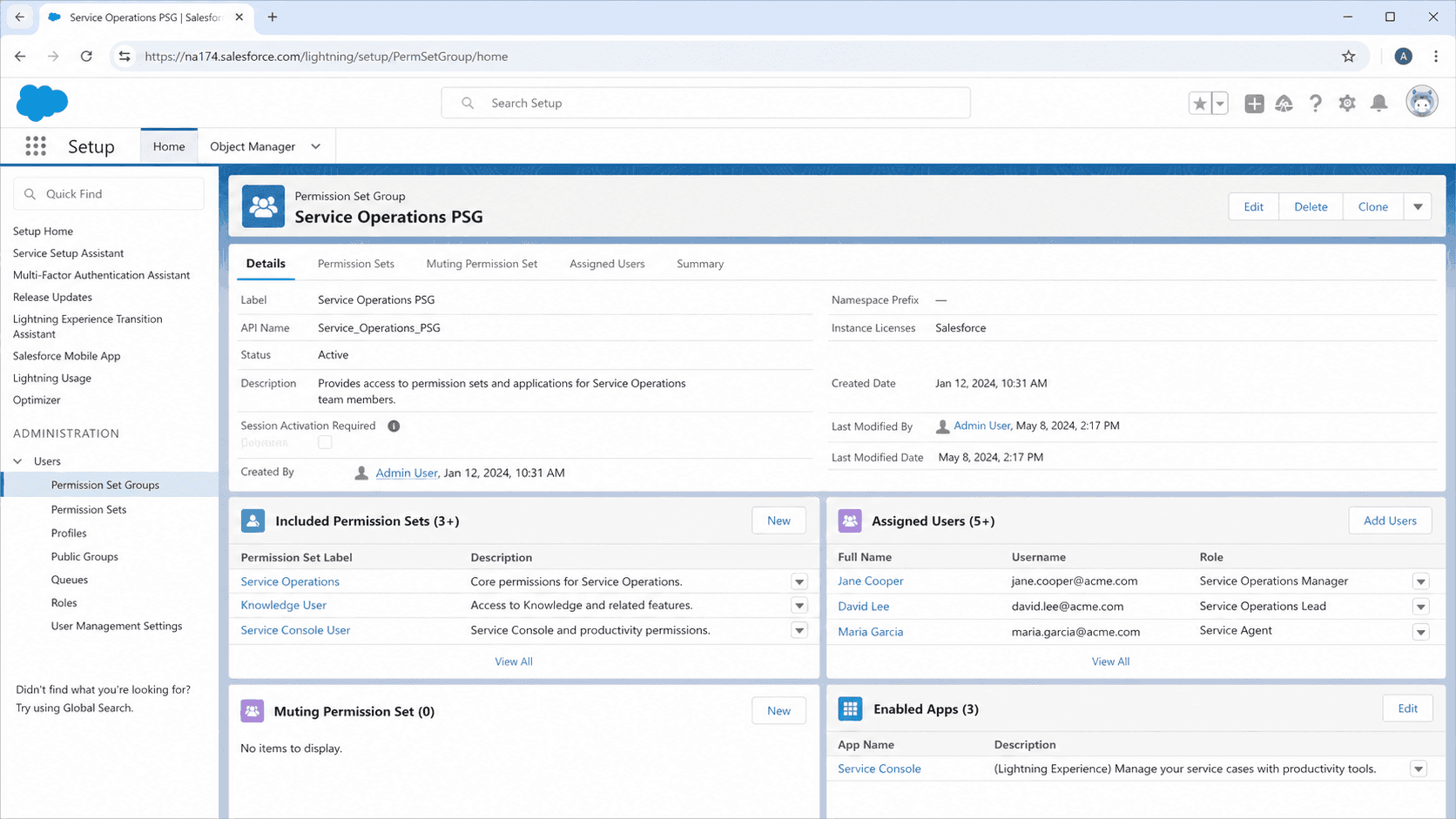Click Add Users button
1456x819 pixels.
tap(1390, 520)
